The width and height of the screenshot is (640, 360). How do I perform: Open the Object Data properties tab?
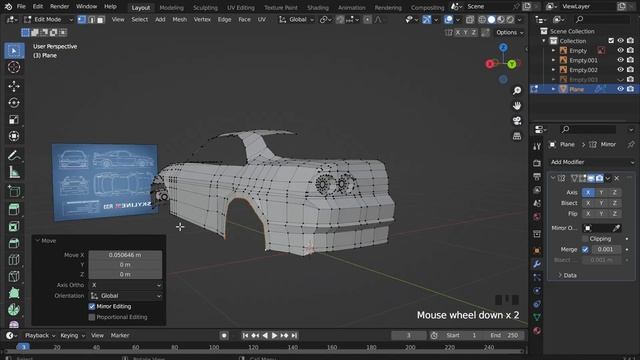(537, 317)
